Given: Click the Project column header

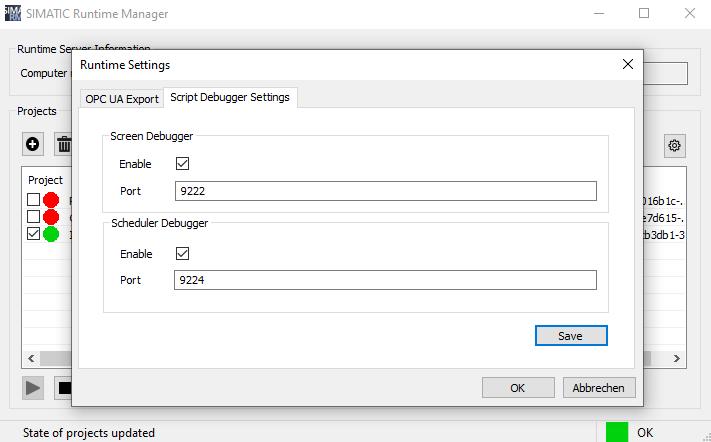Looking at the screenshot, I should 45,180.
